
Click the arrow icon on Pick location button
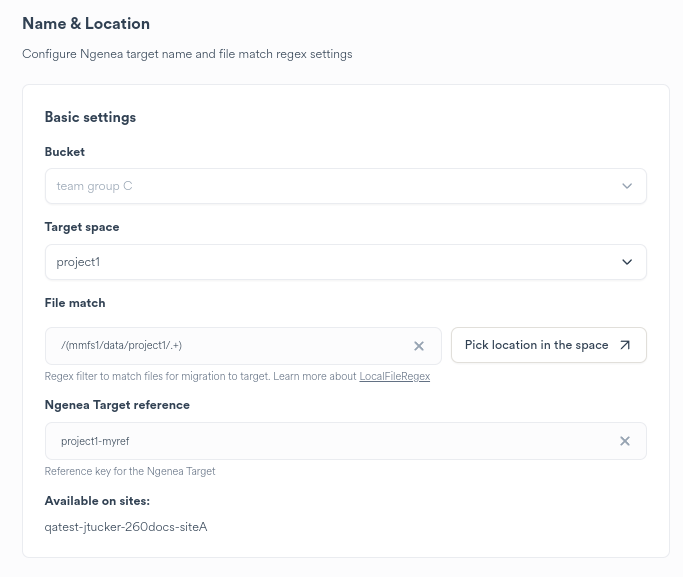pos(625,345)
